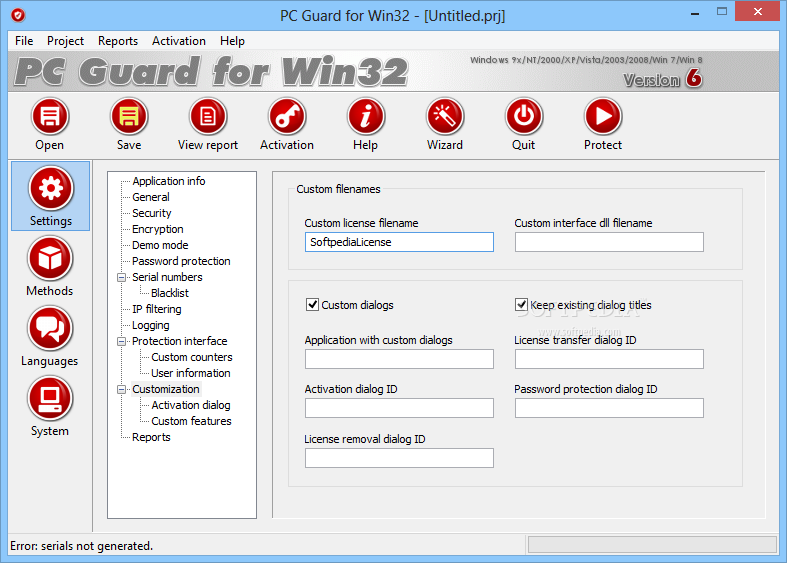This screenshot has width=787, height=563.
Task: Click the status bar error message
Action: click(x=81, y=546)
